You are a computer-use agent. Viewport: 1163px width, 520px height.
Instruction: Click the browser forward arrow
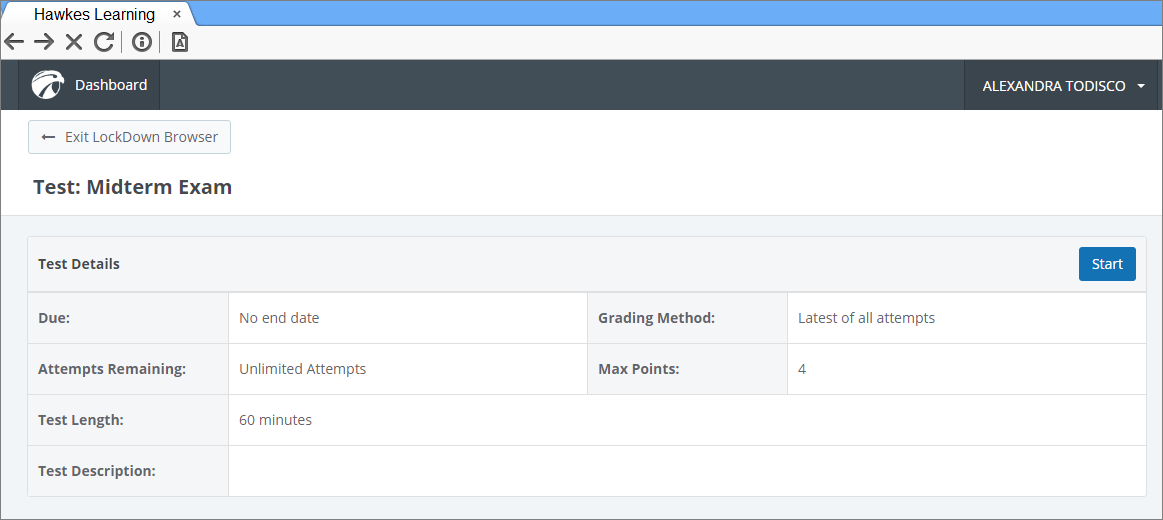click(x=44, y=42)
